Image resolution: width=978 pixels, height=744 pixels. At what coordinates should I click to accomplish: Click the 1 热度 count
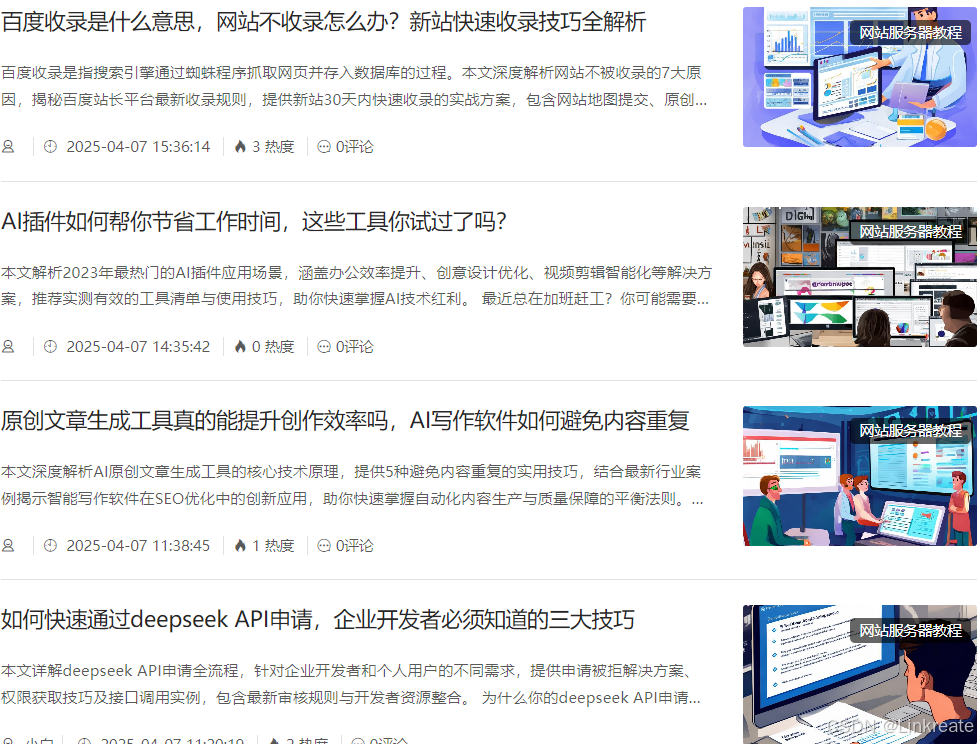(x=273, y=546)
